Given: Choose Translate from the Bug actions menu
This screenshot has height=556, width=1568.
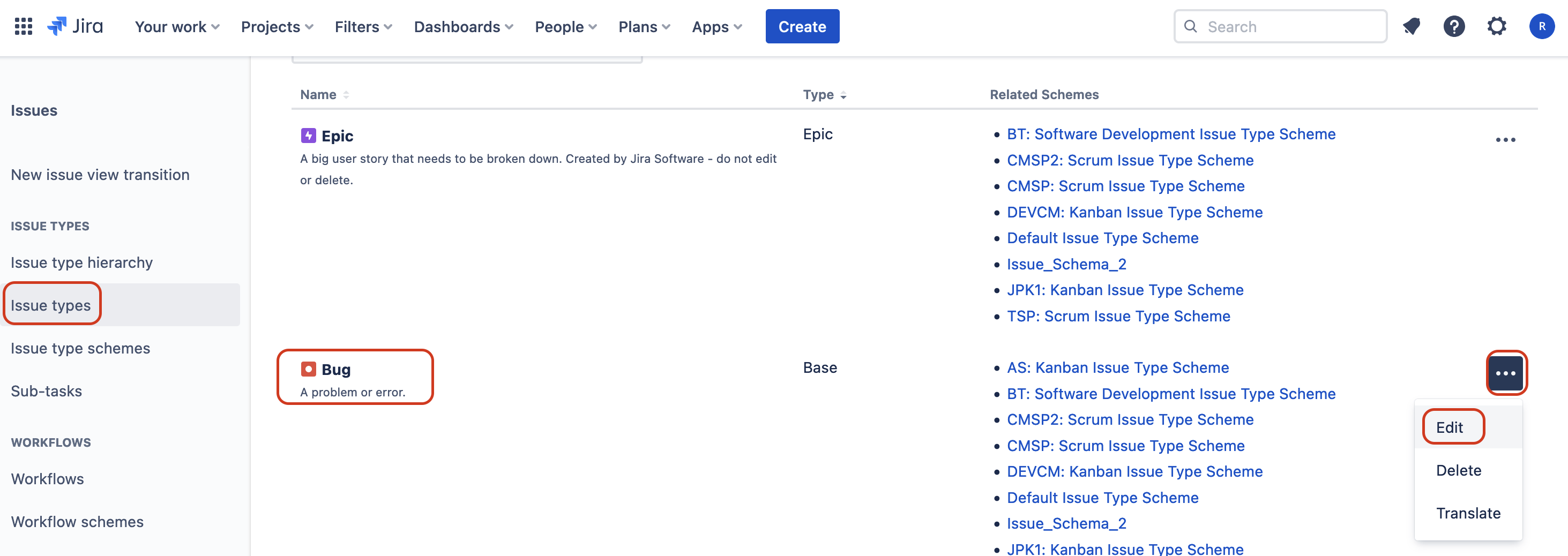Looking at the screenshot, I should click(1468, 513).
